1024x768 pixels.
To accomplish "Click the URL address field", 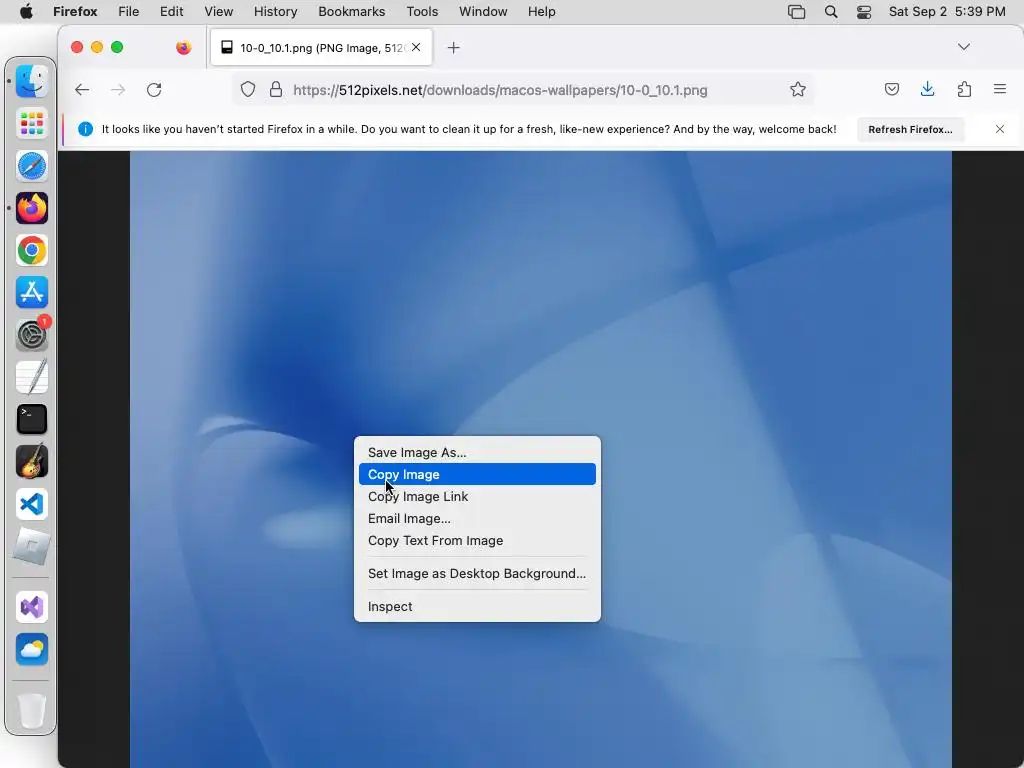I will [522, 90].
